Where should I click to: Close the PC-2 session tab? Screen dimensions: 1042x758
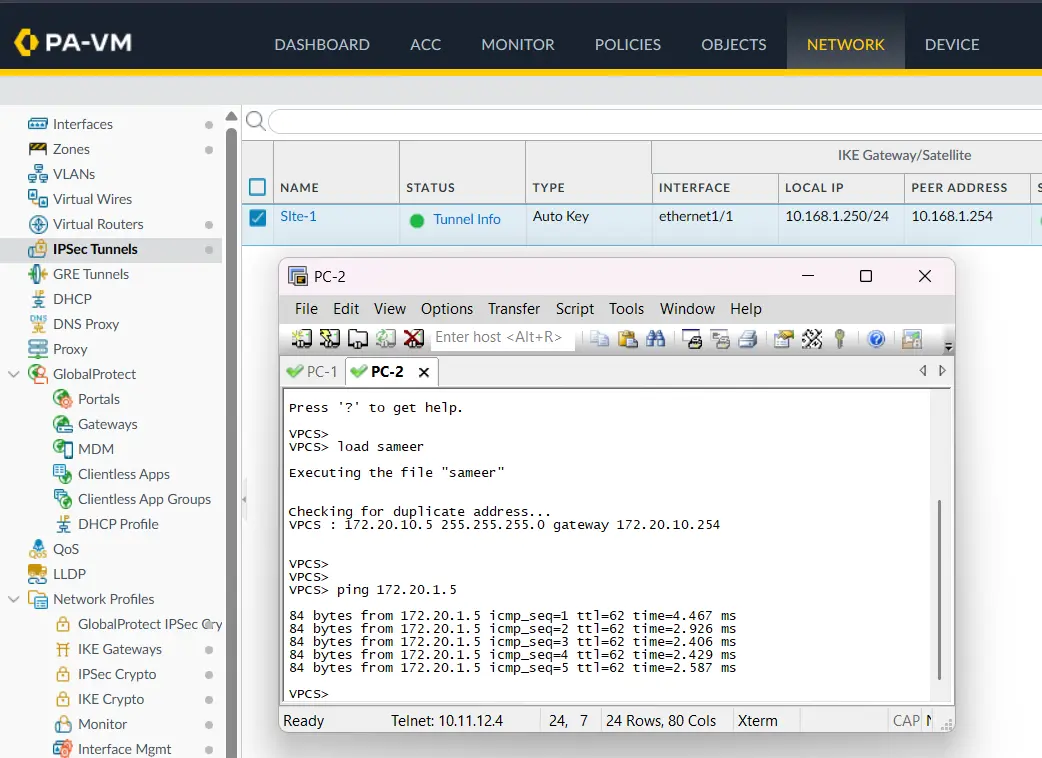424,372
